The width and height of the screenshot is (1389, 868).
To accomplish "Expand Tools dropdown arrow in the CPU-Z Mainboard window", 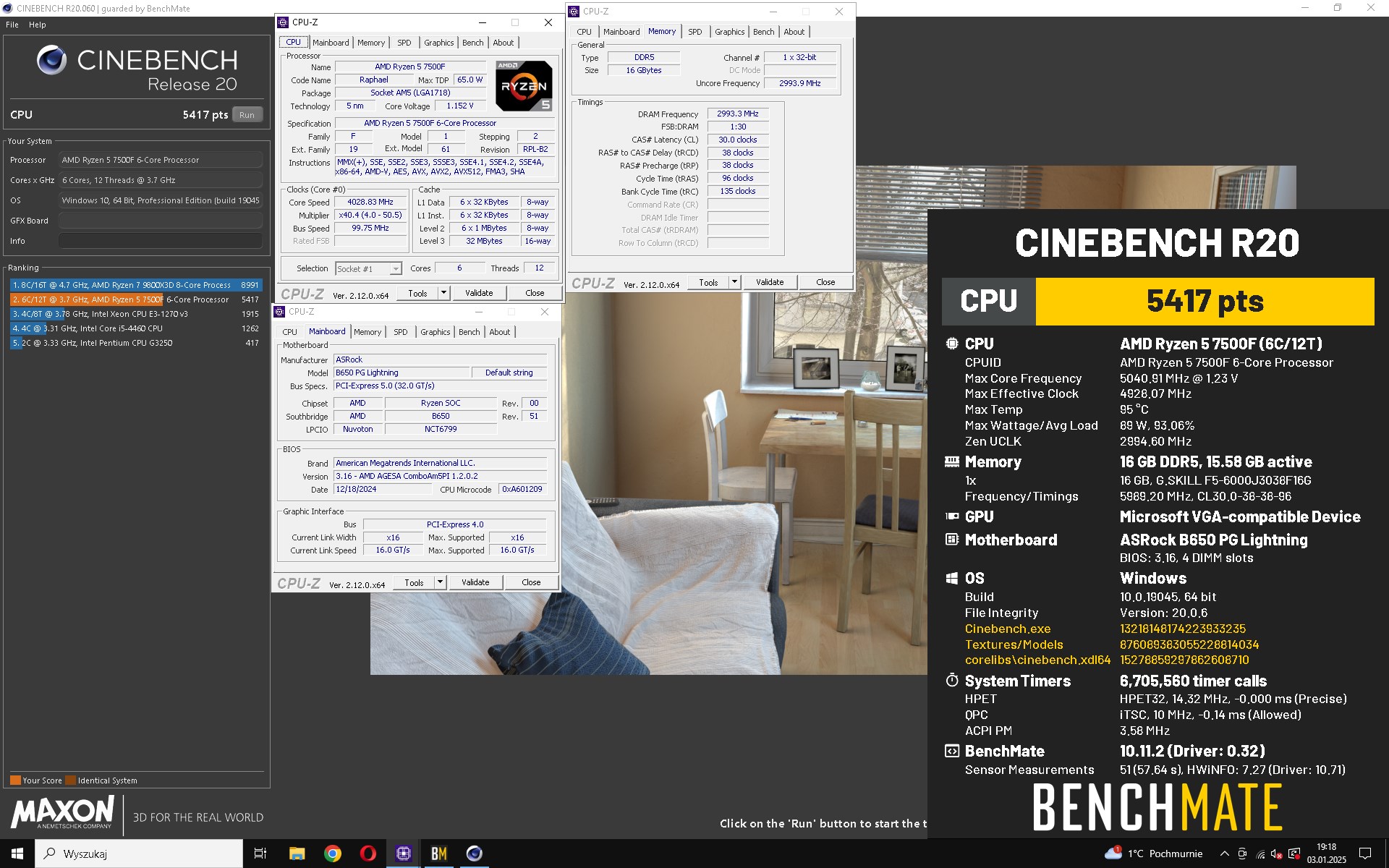I will [441, 582].
